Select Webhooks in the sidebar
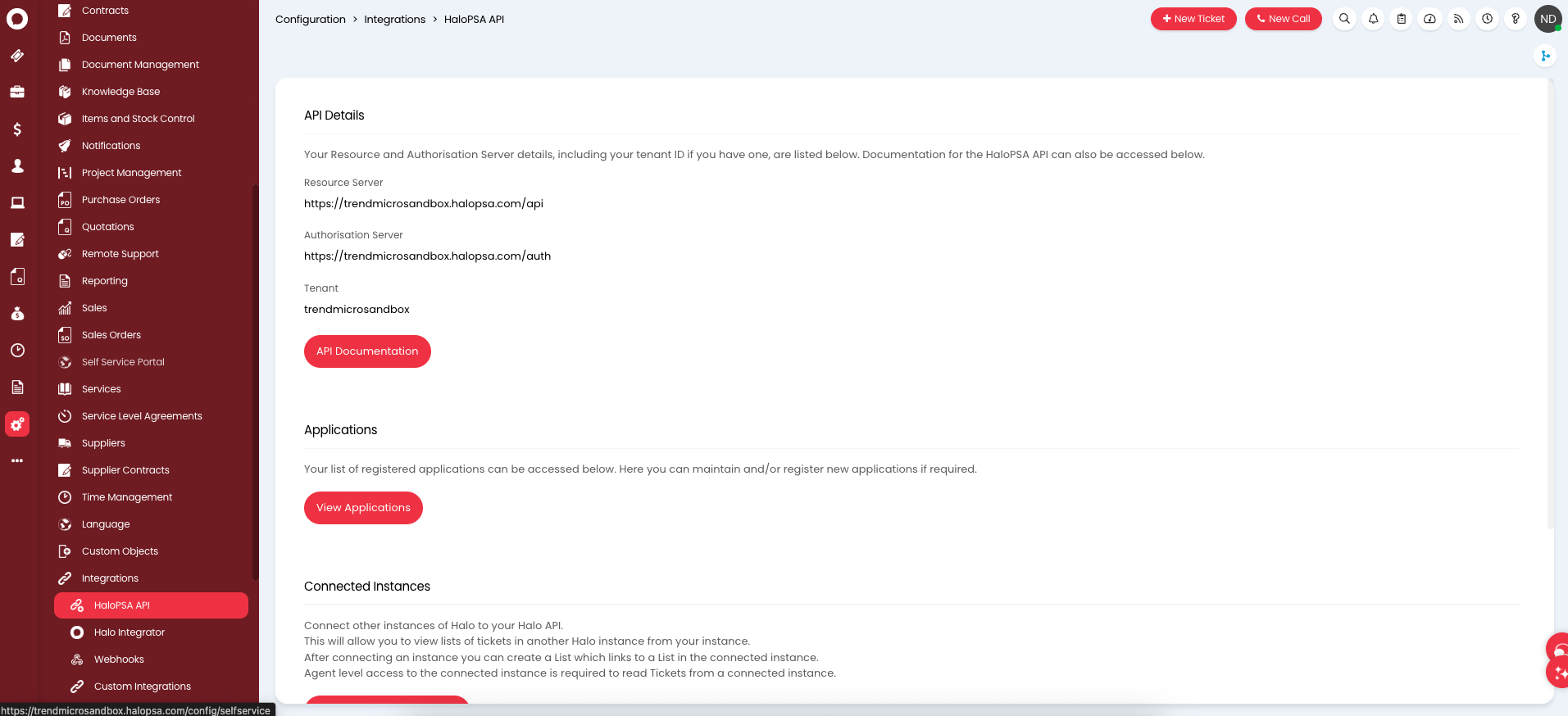1568x716 pixels. tap(119, 659)
